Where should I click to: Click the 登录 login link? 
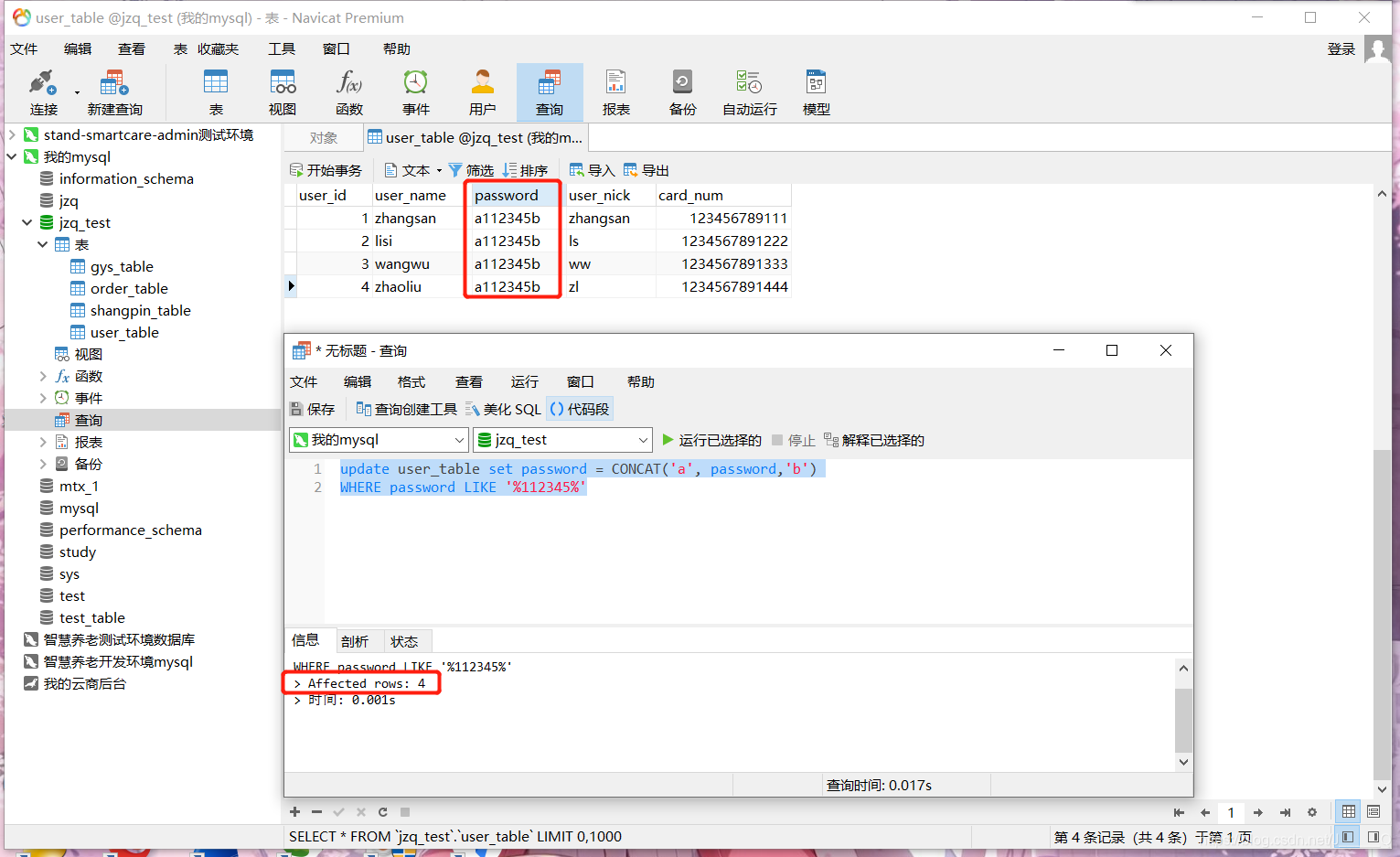[x=1341, y=48]
